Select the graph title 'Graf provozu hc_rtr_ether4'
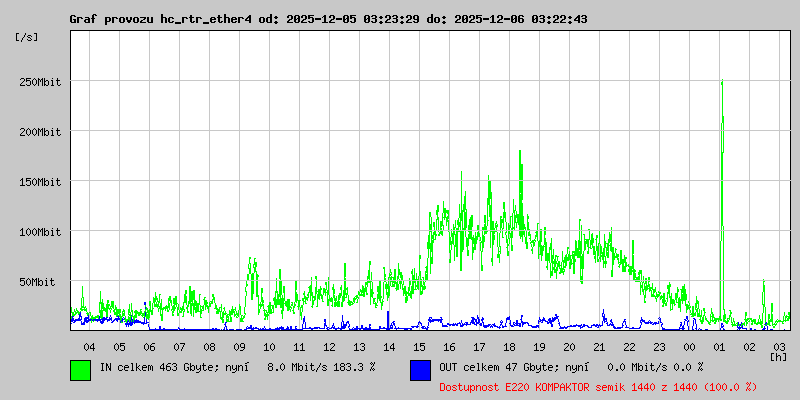 tap(160, 20)
